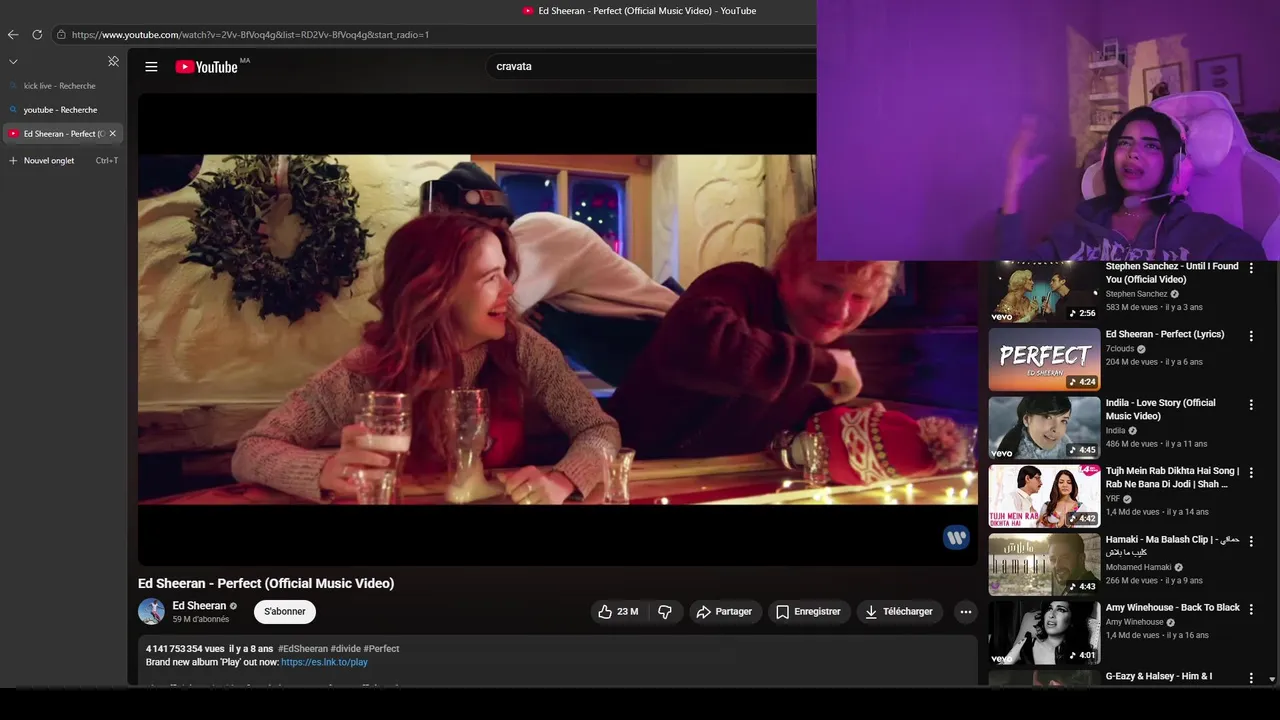The width and height of the screenshot is (1280, 720).
Task: Open the Stephen Sanchez 'Until I Found You' thumbnail
Action: pos(1044,292)
